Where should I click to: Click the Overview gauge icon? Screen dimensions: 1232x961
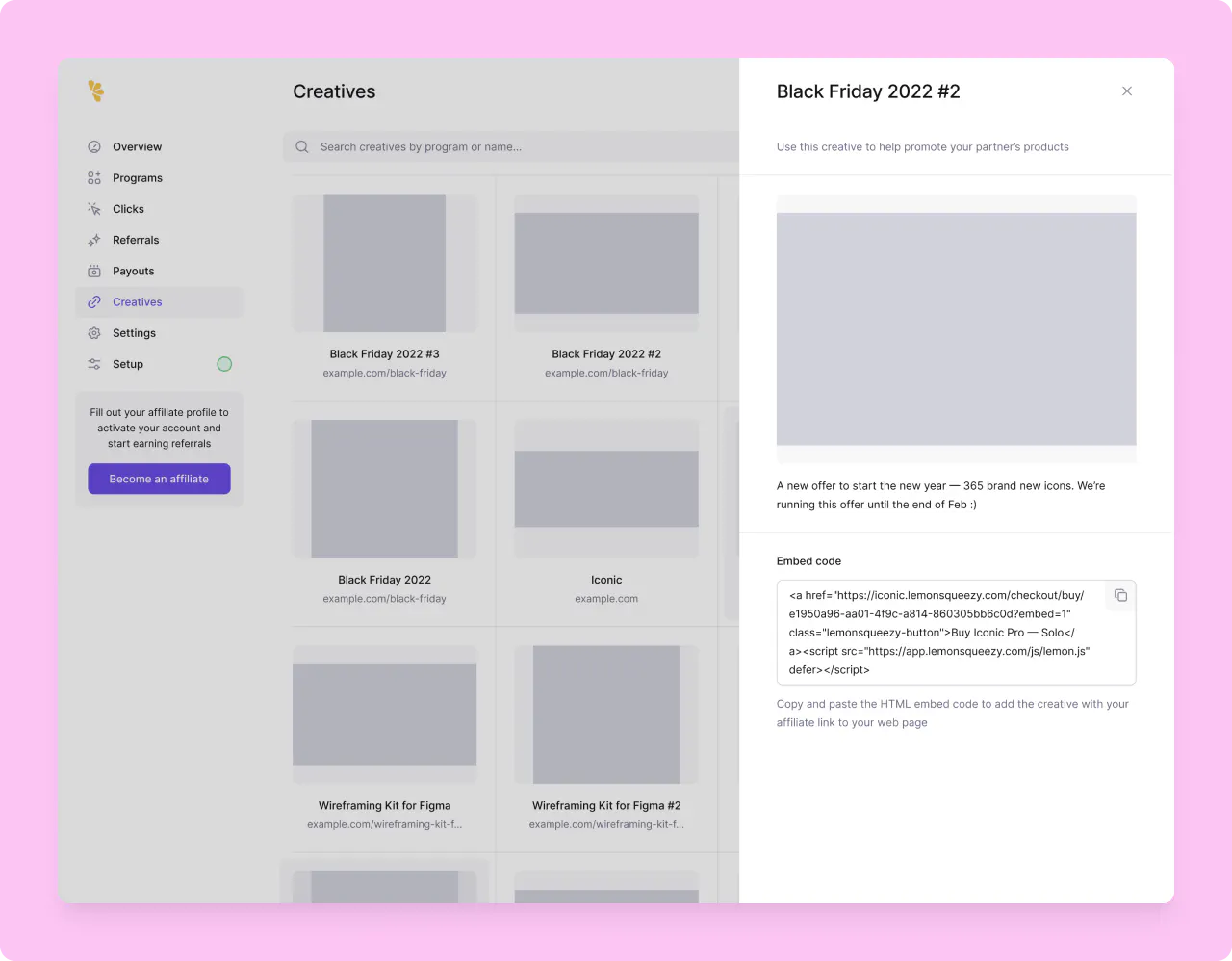coord(94,147)
